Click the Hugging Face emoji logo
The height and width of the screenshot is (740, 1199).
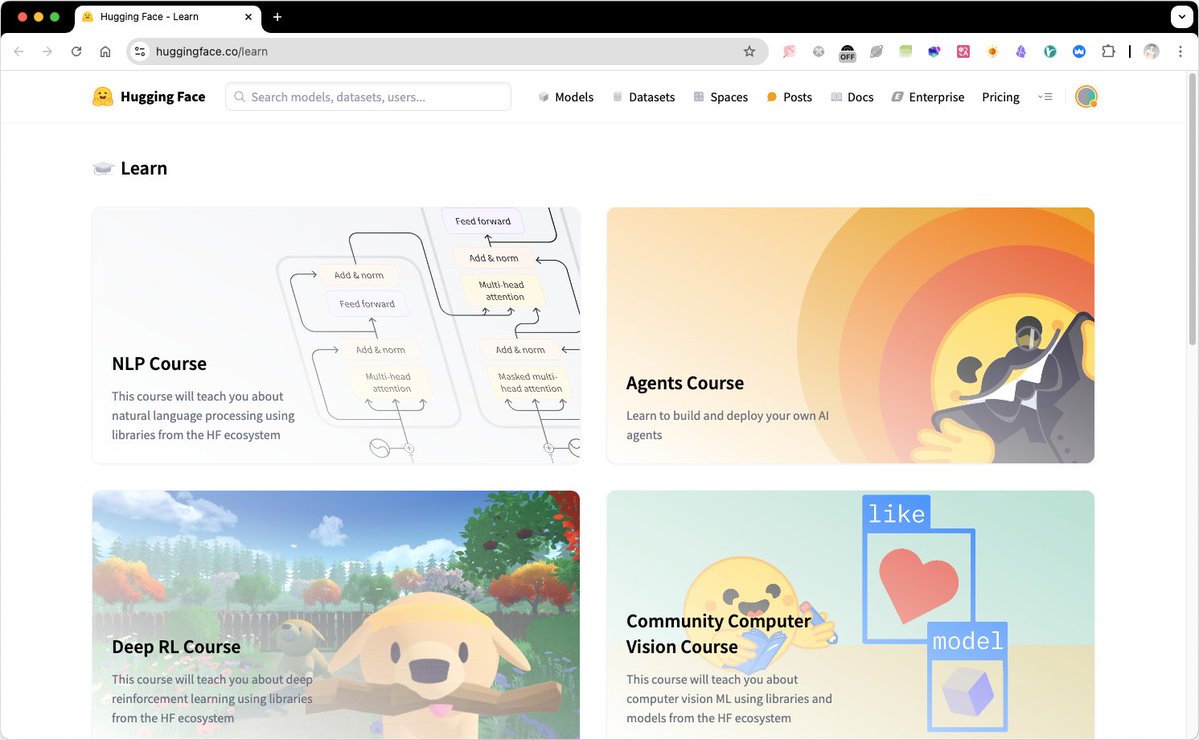point(102,96)
